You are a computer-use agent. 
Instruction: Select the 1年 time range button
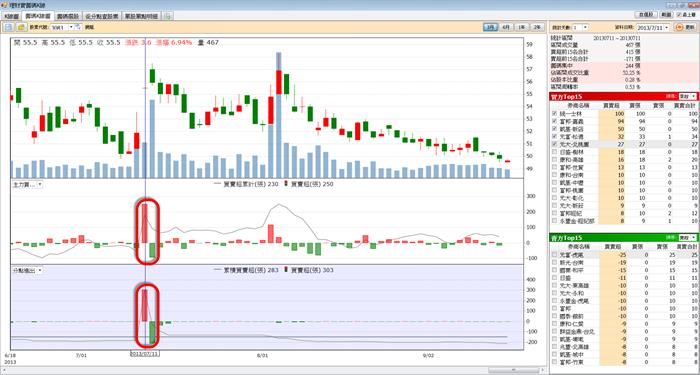(x=521, y=27)
